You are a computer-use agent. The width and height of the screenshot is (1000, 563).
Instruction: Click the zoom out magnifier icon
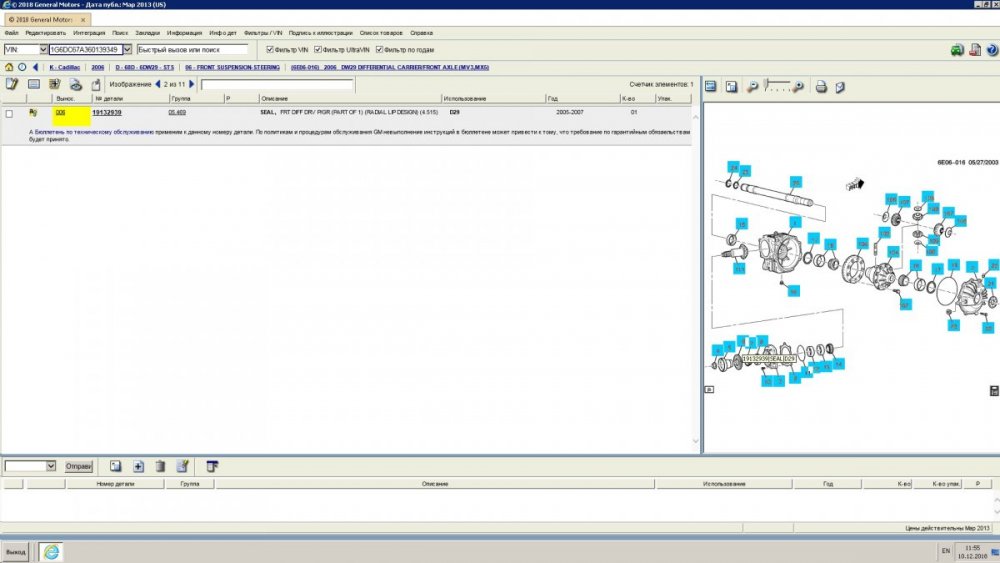752,87
